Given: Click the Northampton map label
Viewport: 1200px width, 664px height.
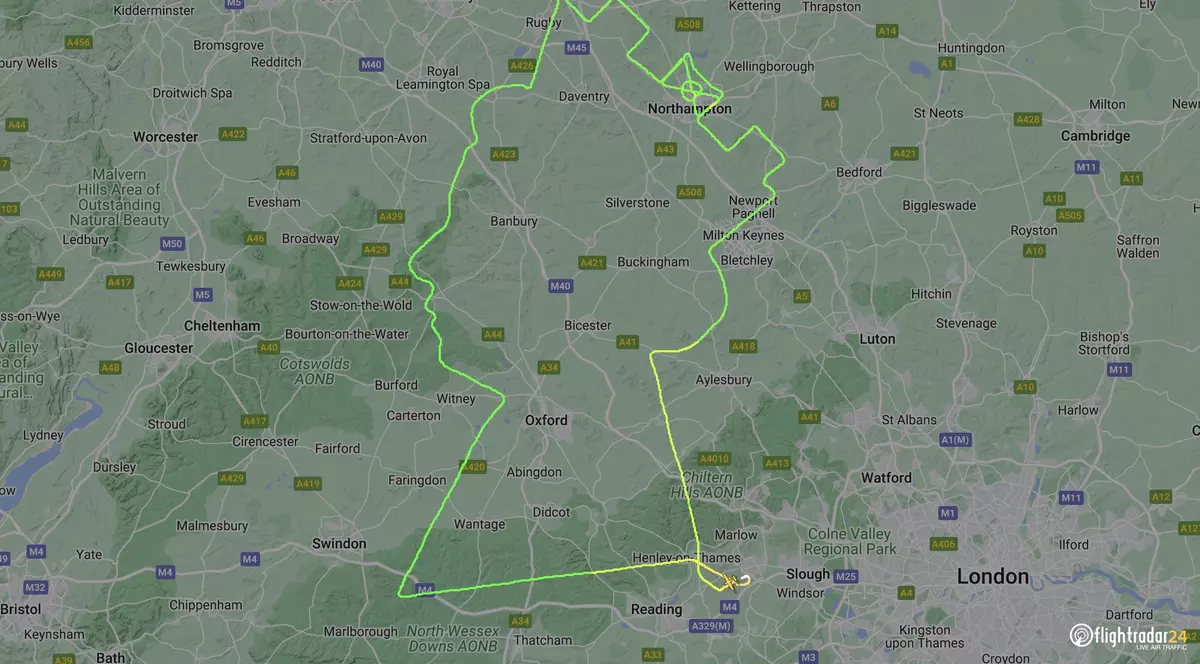Looking at the screenshot, I should tap(690, 109).
